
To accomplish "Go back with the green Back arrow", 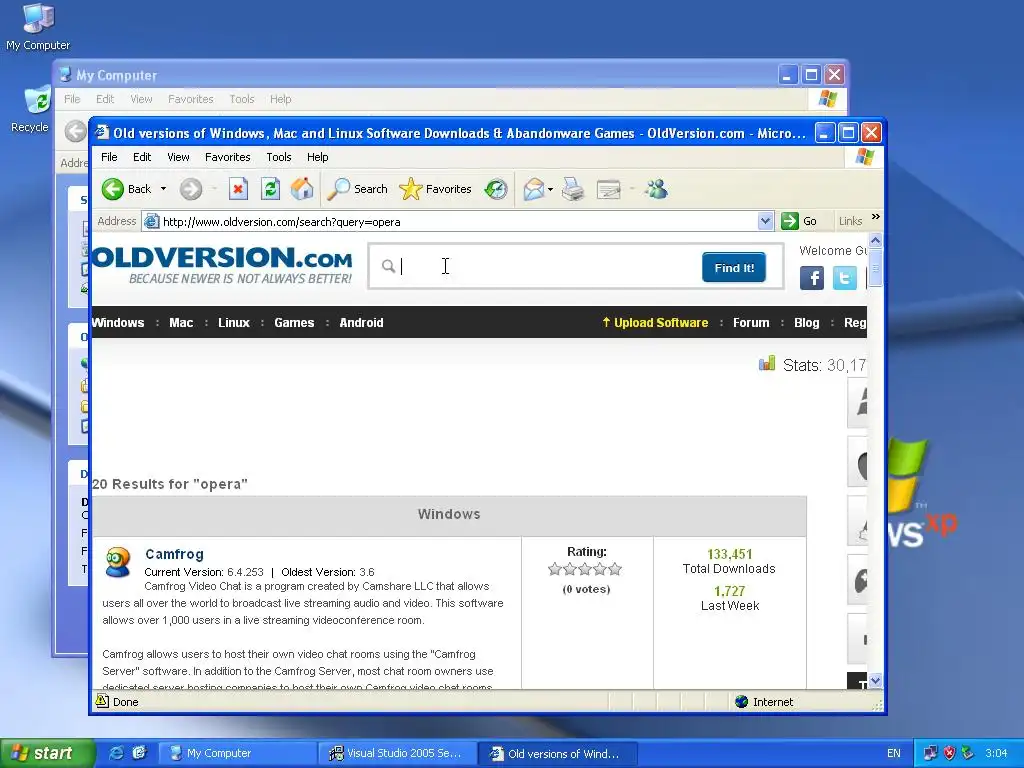I will click(x=127, y=189).
